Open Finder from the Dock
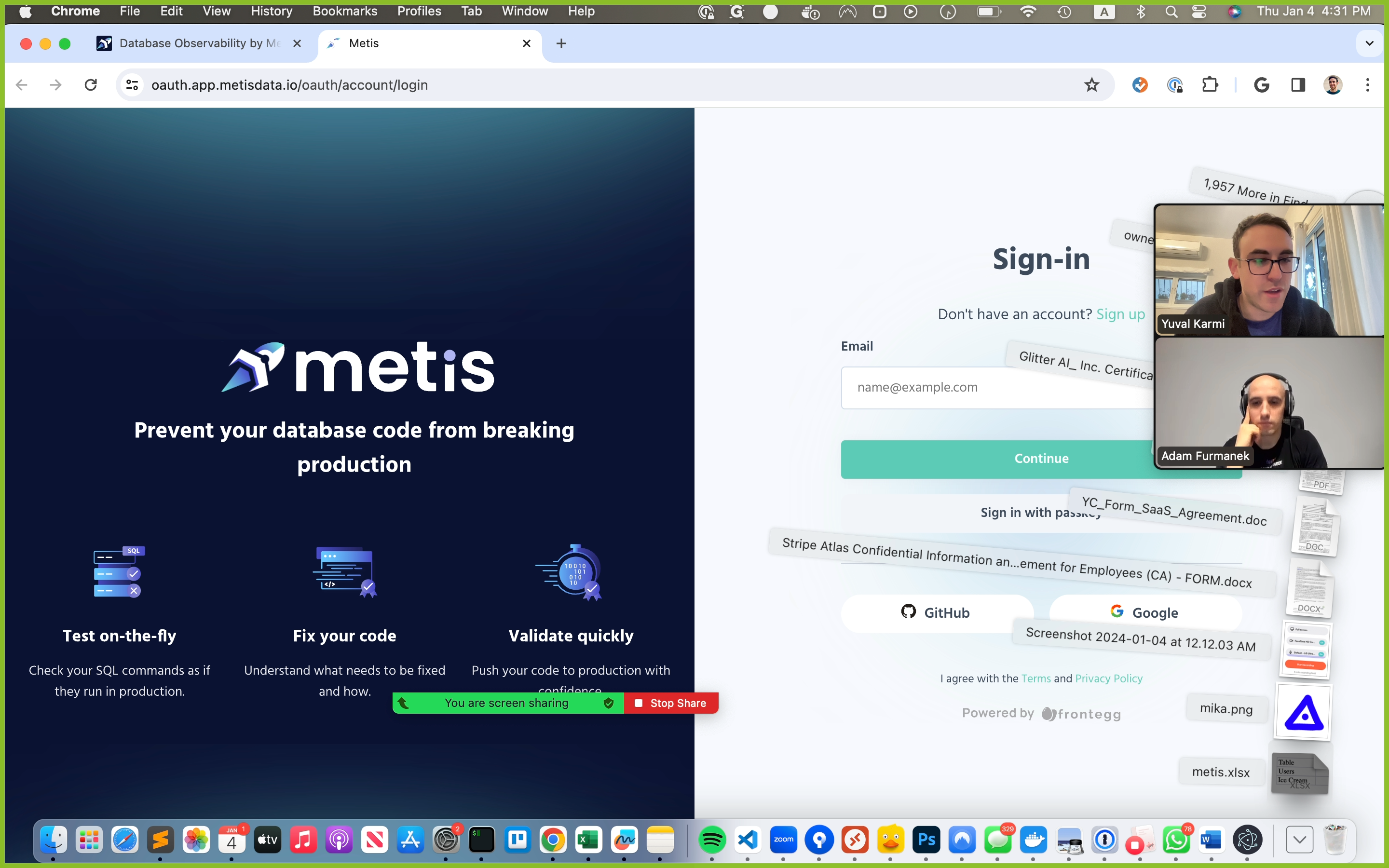This screenshot has height=868, width=1389. pyautogui.click(x=54, y=841)
